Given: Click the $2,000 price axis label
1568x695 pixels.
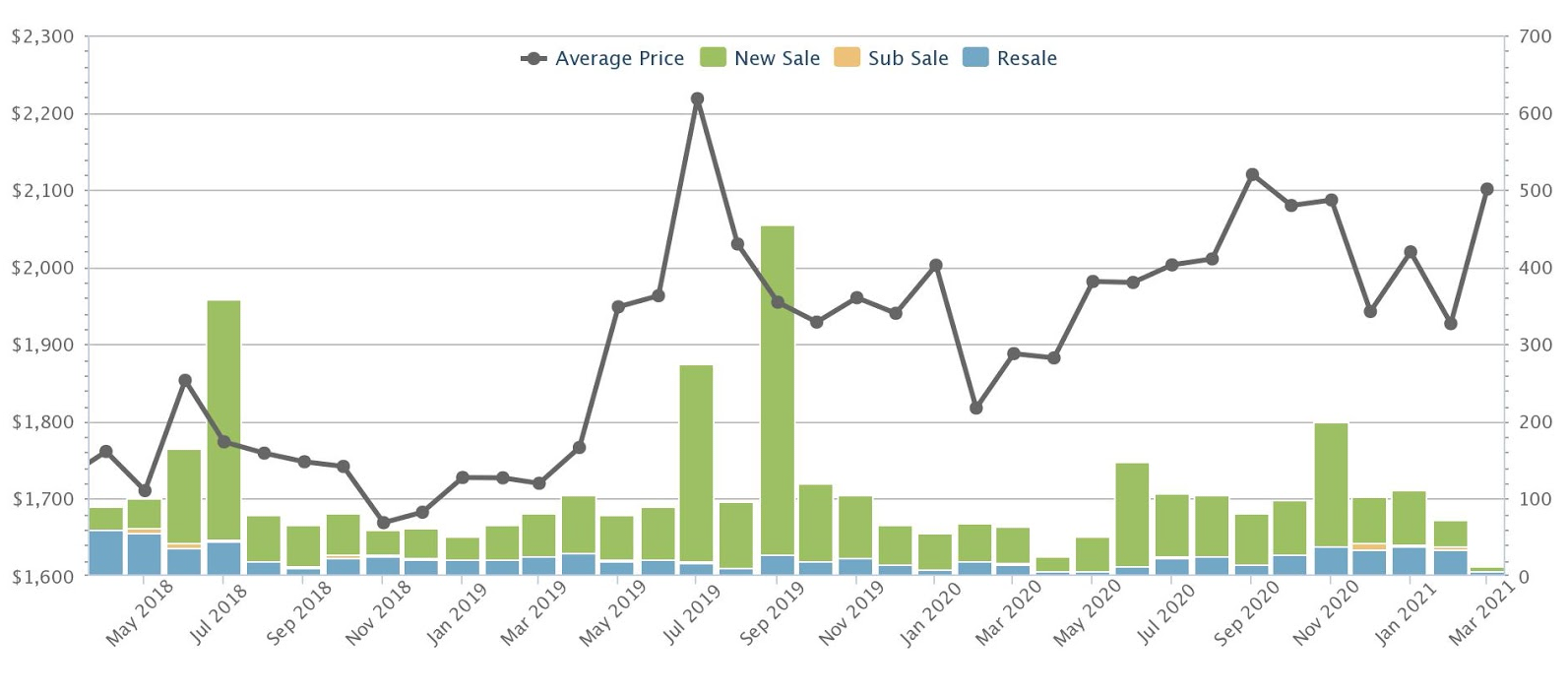Looking at the screenshot, I should [x=42, y=268].
